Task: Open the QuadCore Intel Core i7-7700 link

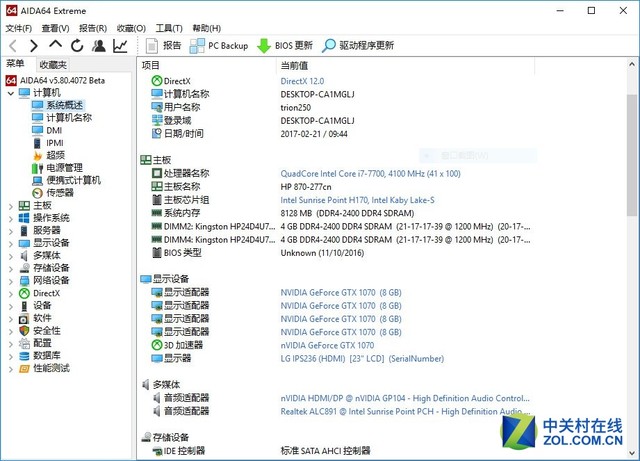Action: (370, 174)
